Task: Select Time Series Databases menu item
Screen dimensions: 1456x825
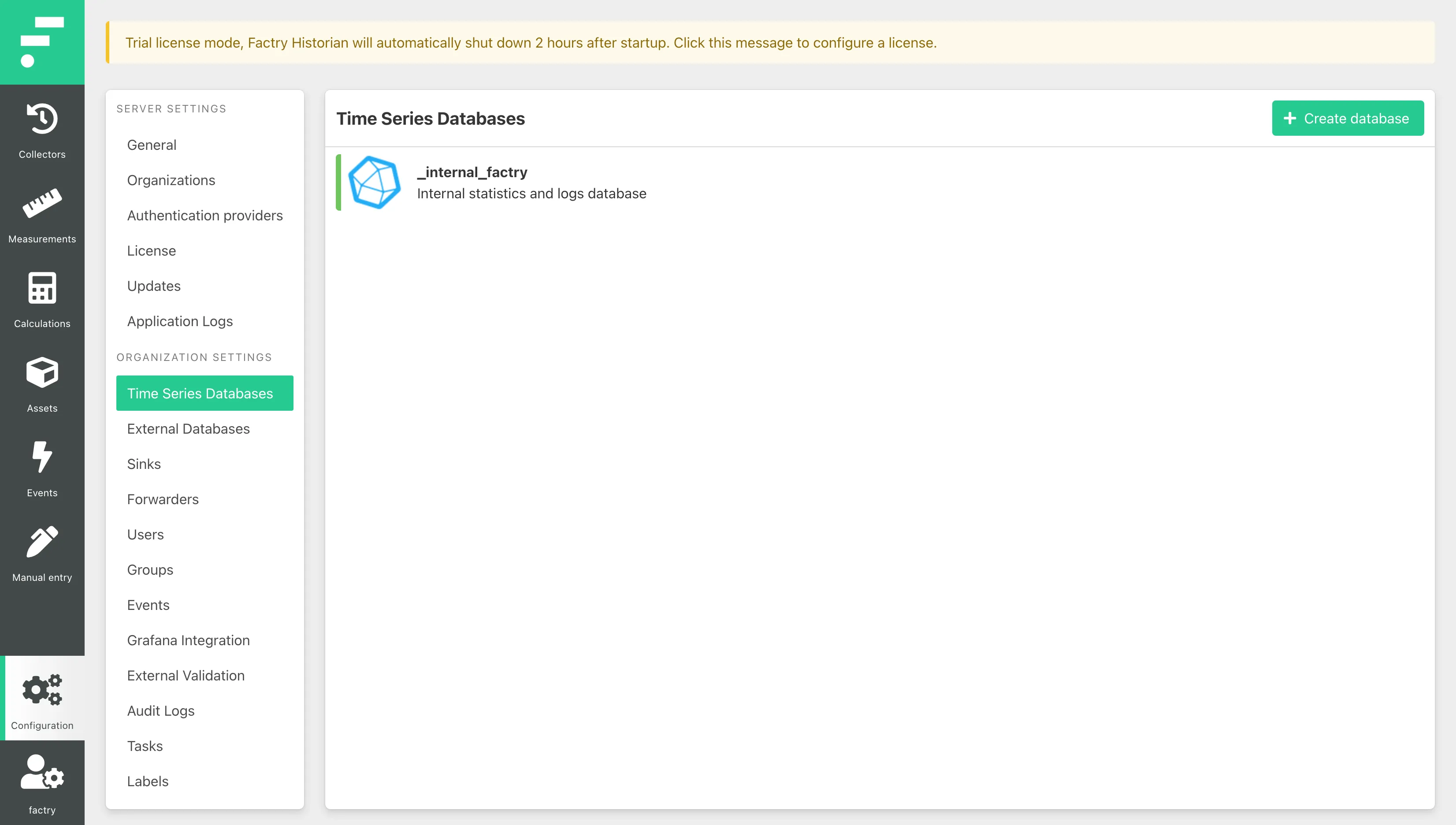Action: pyautogui.click(x=204, y=393)
